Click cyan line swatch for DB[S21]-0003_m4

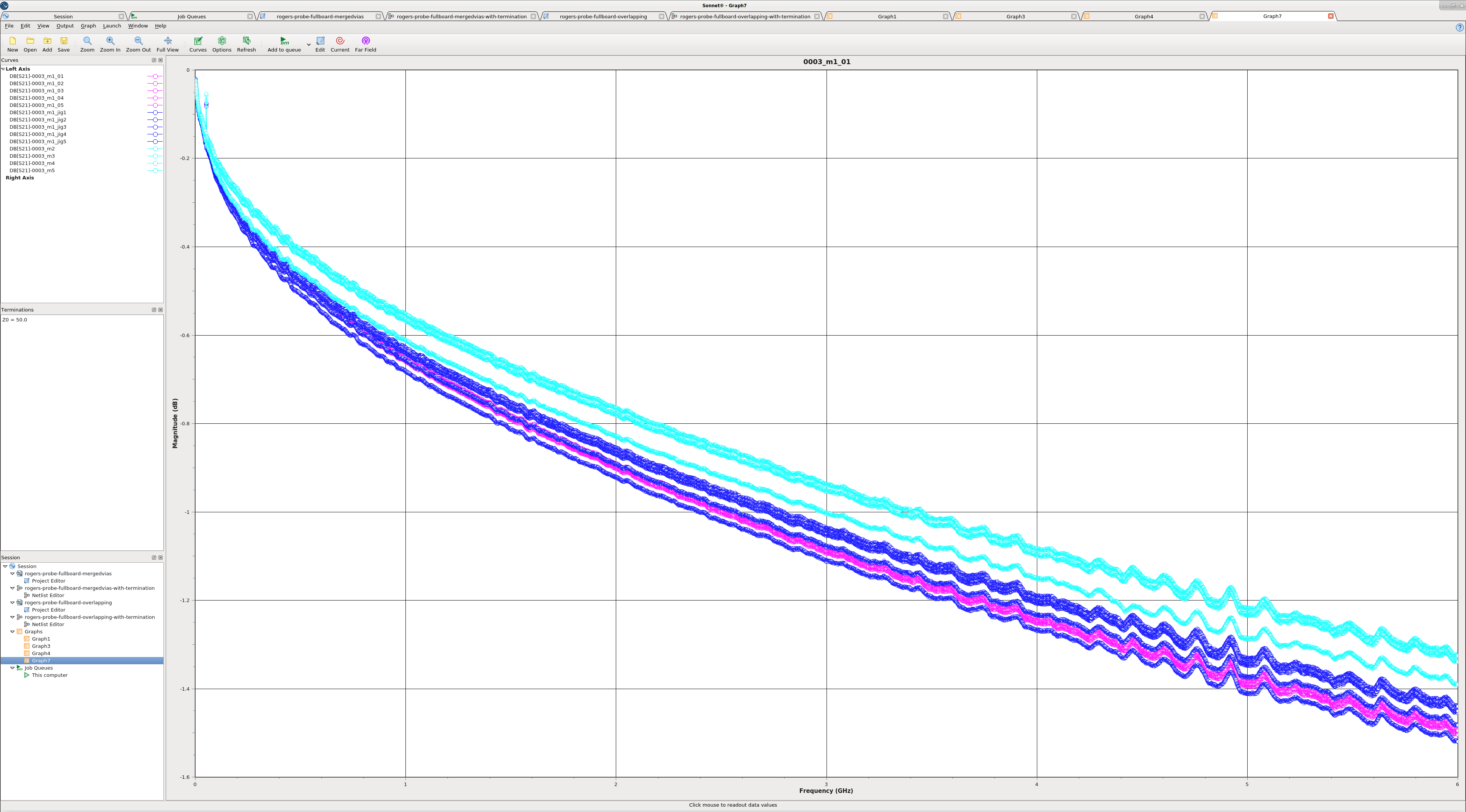coord(155,163)
